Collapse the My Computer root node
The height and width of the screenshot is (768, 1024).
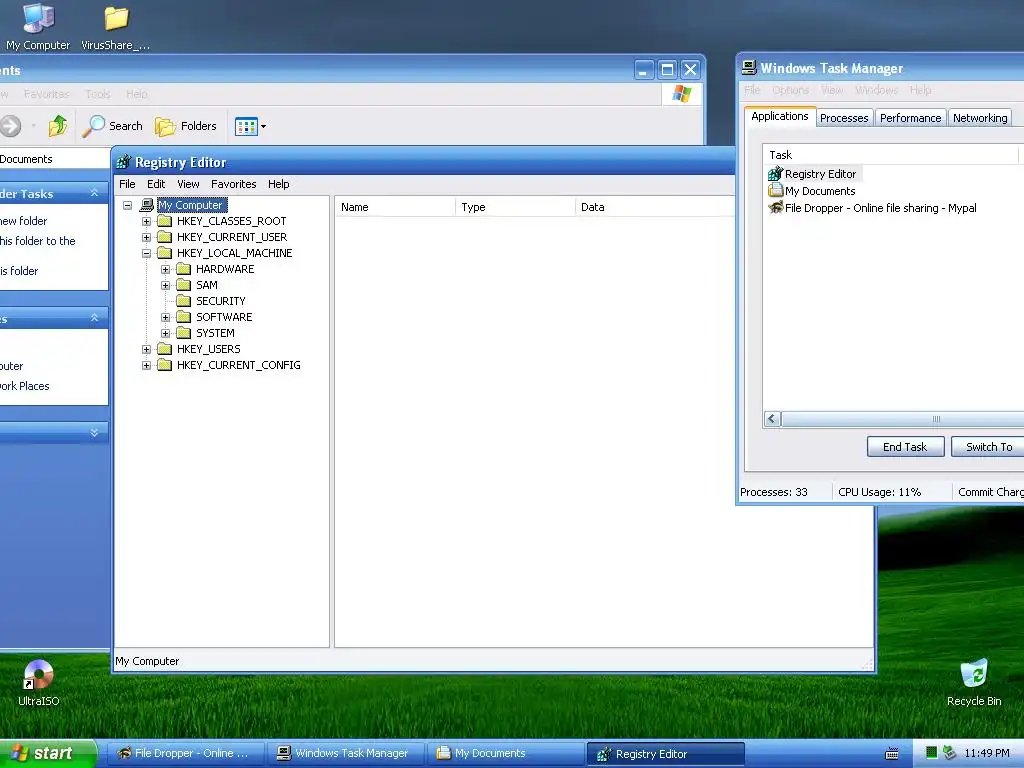[x=128, y=205]
